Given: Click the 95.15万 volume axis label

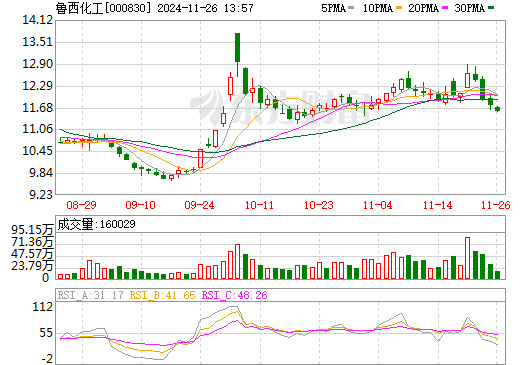Looking at the screenshot, I should coord(32,230).
